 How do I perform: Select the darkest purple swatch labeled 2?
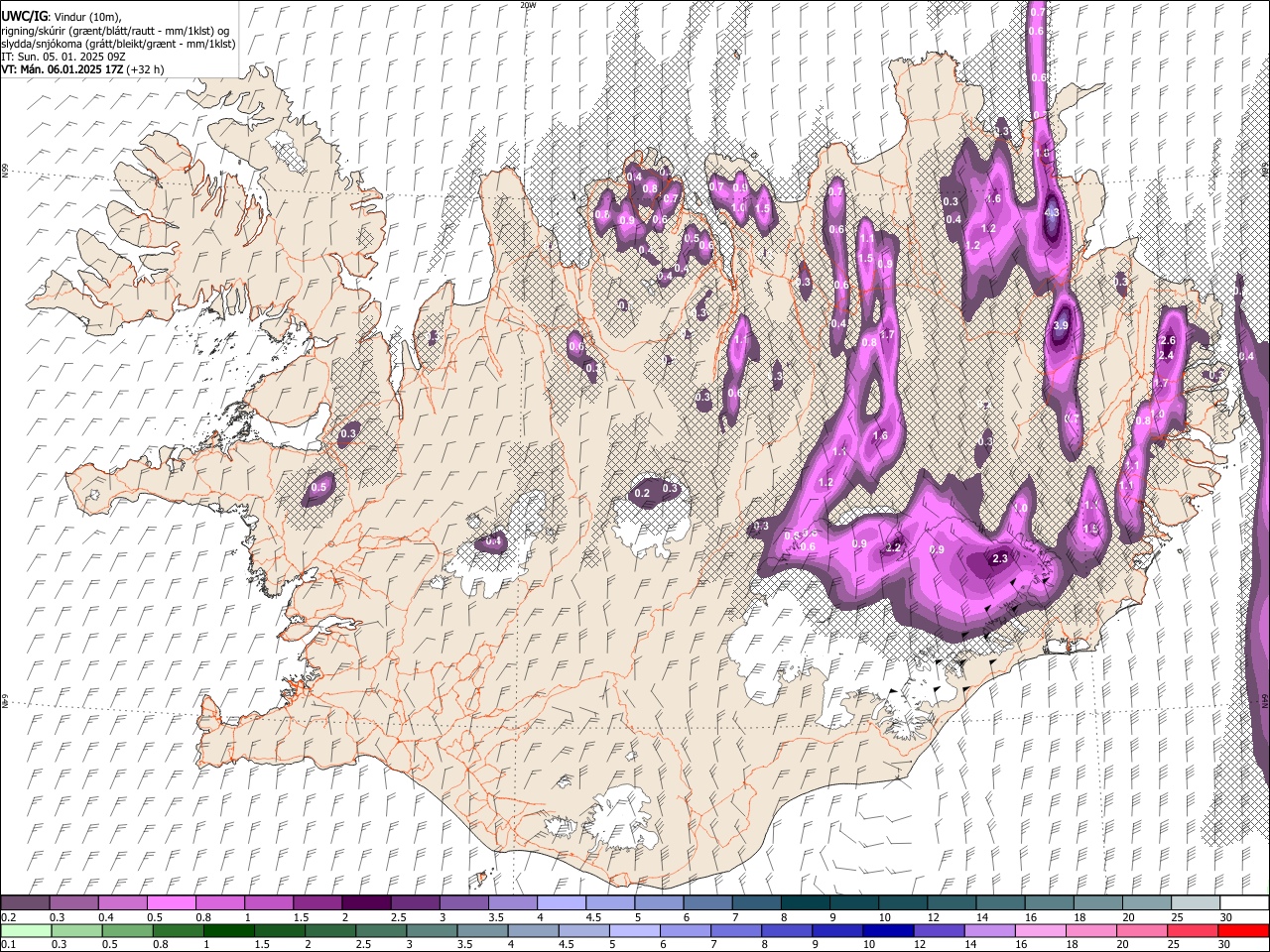[x=365, y=903]
